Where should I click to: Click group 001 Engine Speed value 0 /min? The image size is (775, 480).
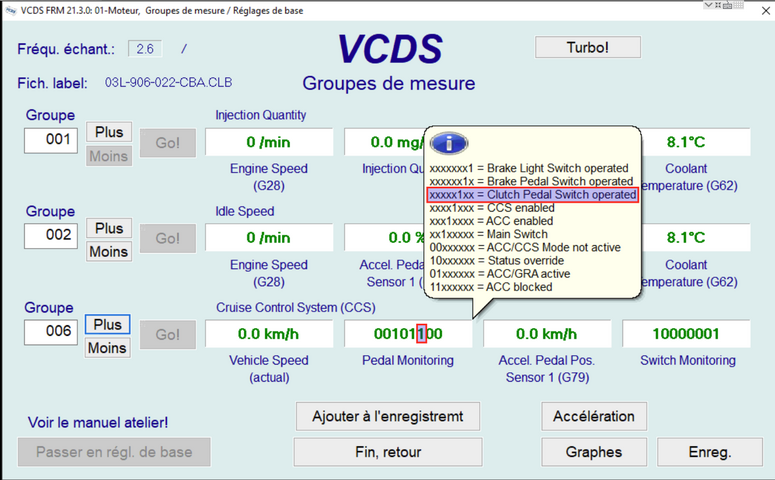pos(269,142)
